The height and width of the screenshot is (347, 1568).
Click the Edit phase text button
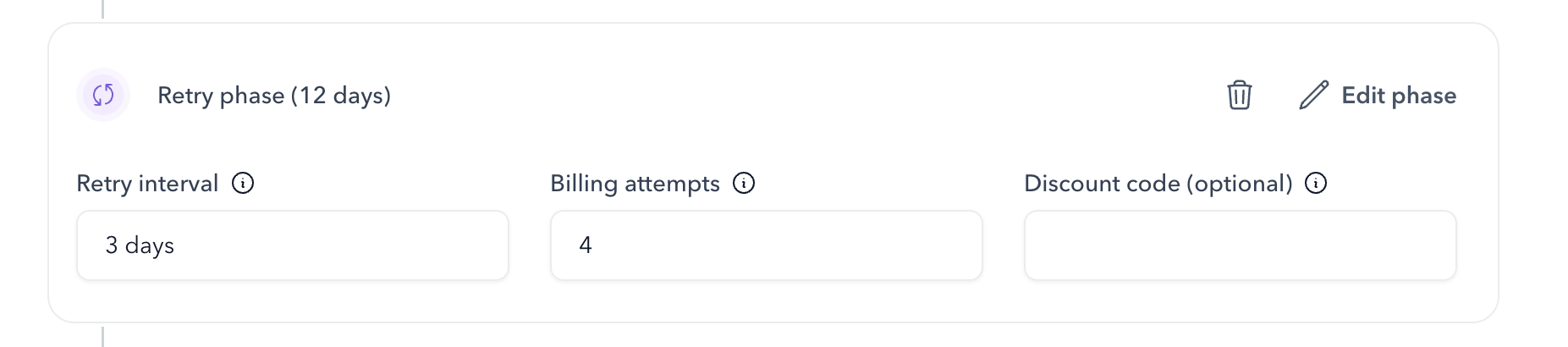[x=1399, y=95]
